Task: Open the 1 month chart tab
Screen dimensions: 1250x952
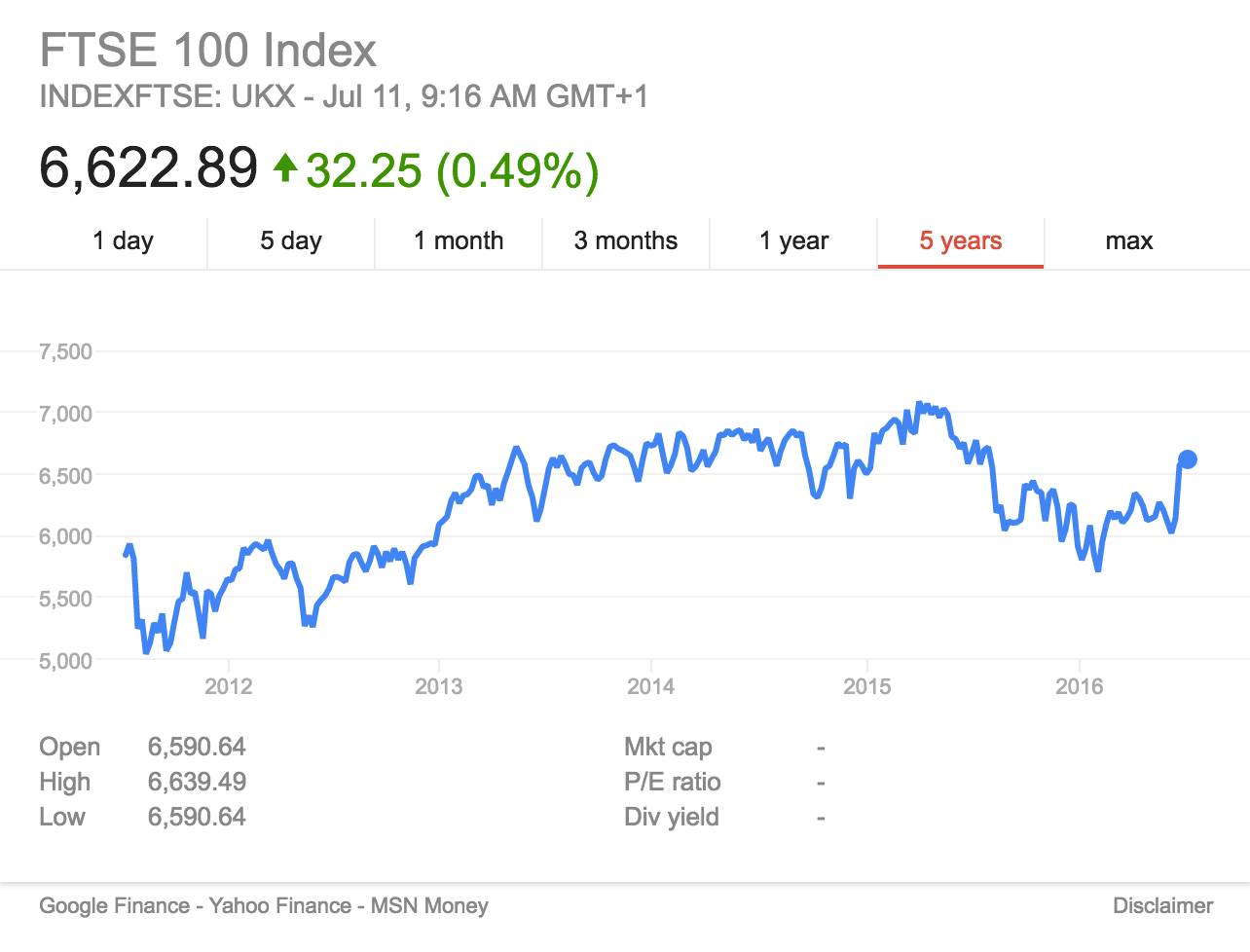Action: [x=459, y=241]
